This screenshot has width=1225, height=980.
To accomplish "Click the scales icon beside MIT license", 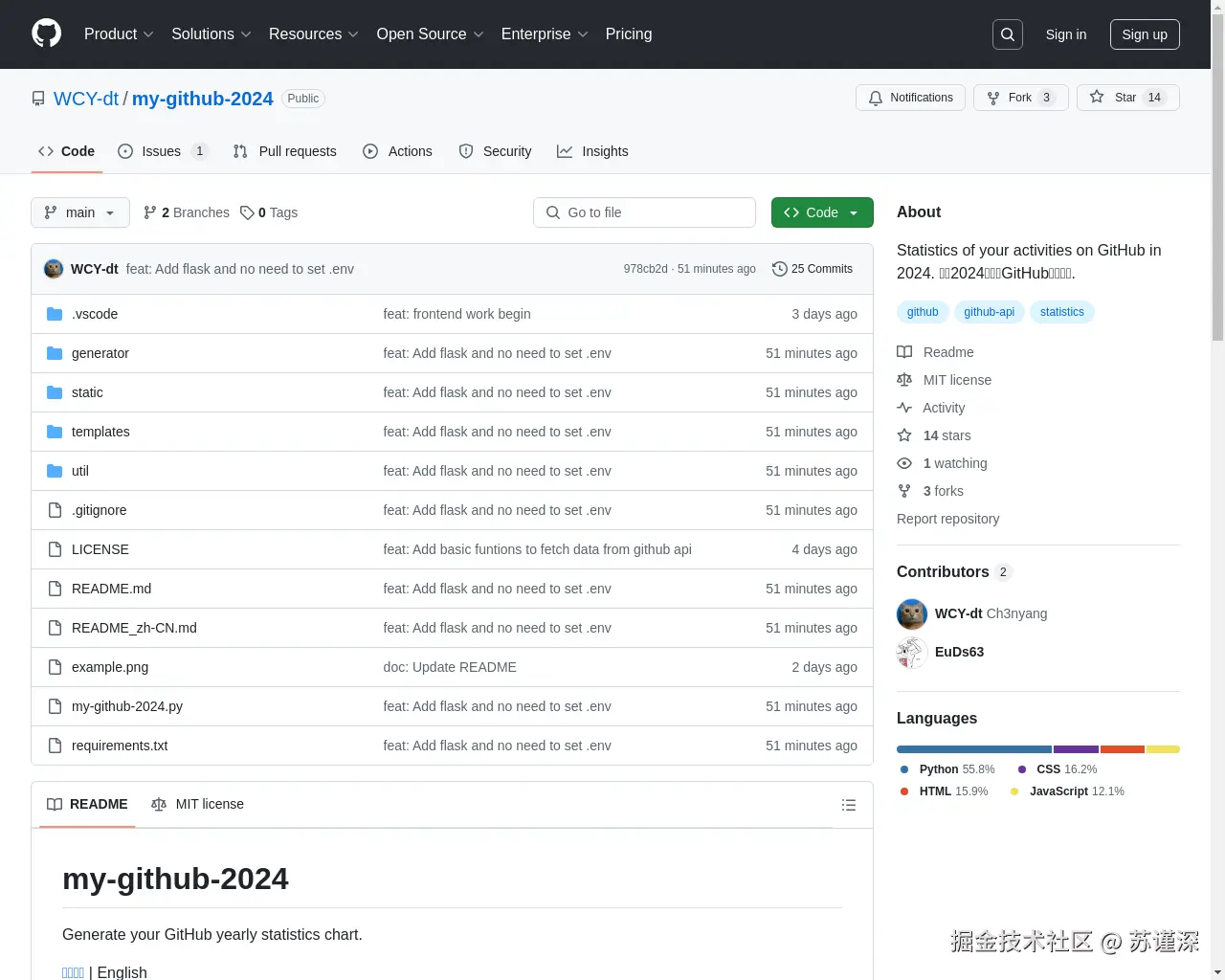I will (x=903, y=380).
